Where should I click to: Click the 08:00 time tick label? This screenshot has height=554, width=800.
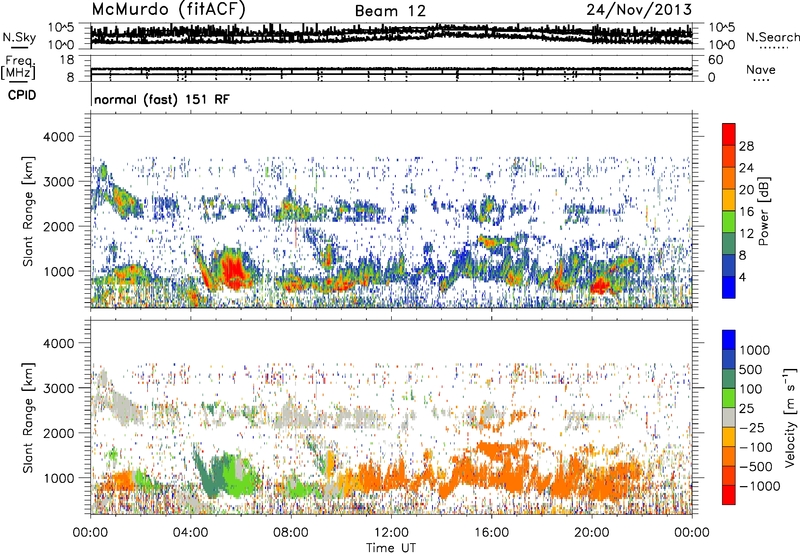(291, 533)
